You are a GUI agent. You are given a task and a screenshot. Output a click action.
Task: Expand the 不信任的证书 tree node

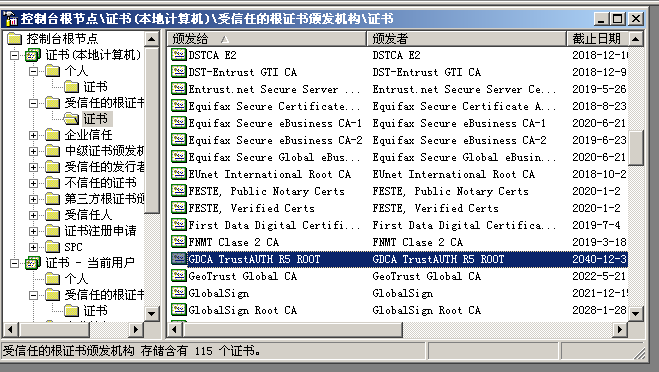(x=34, y=183)
